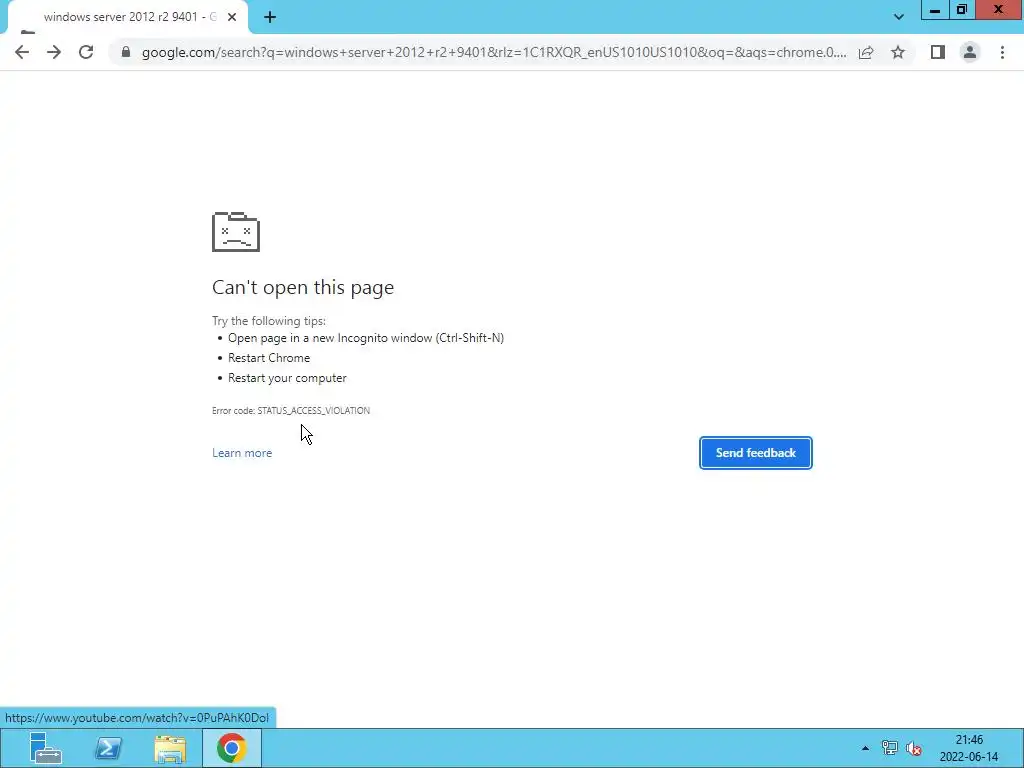
Task: Click the sad tab crash icon
Action: (x=236, y=231)
